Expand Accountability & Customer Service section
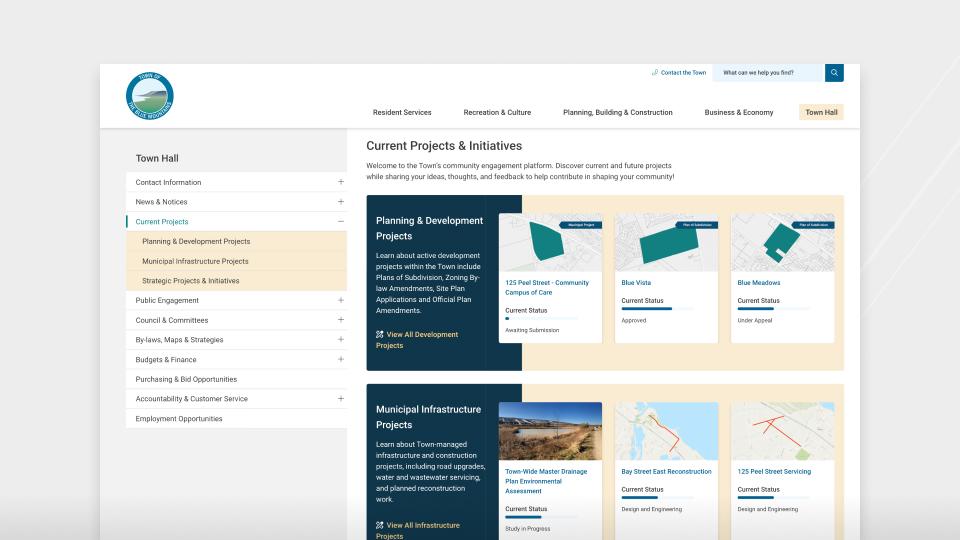The image size is (960, 540). [340, 399]
